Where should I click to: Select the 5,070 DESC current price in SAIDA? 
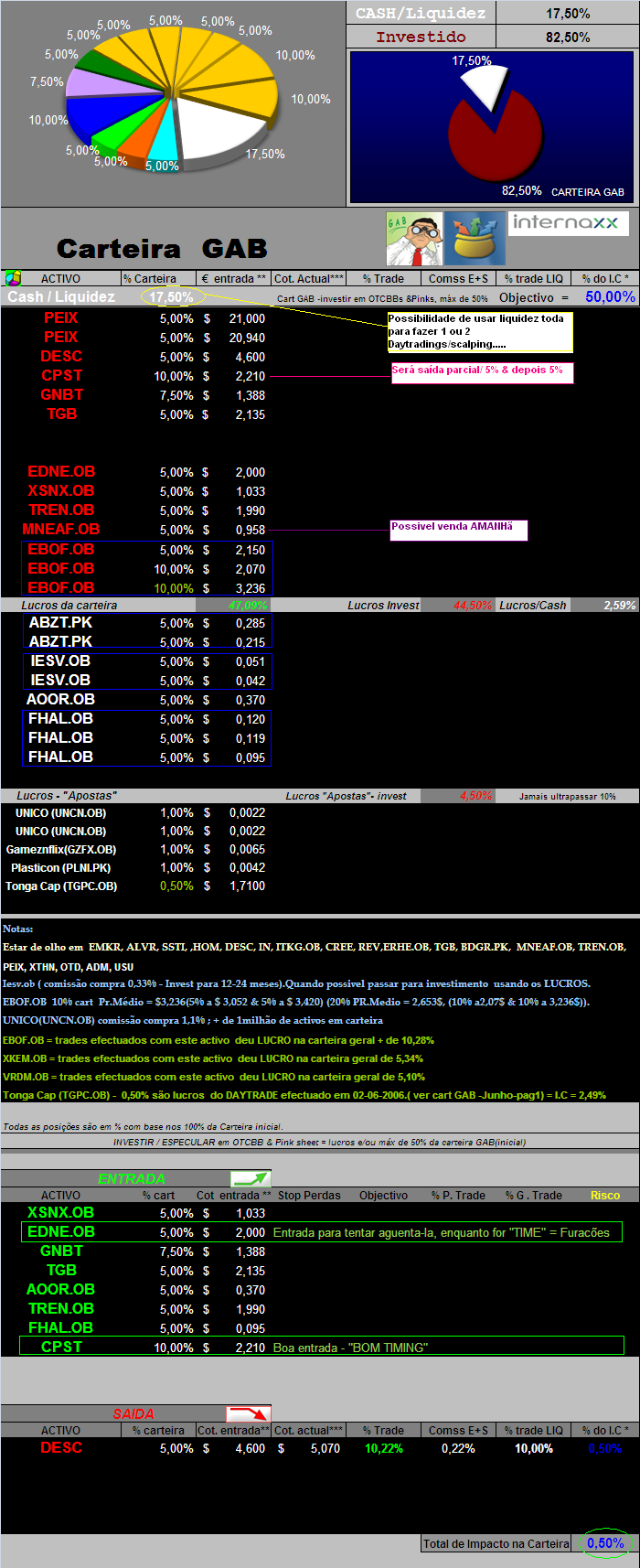(325, 1448)
